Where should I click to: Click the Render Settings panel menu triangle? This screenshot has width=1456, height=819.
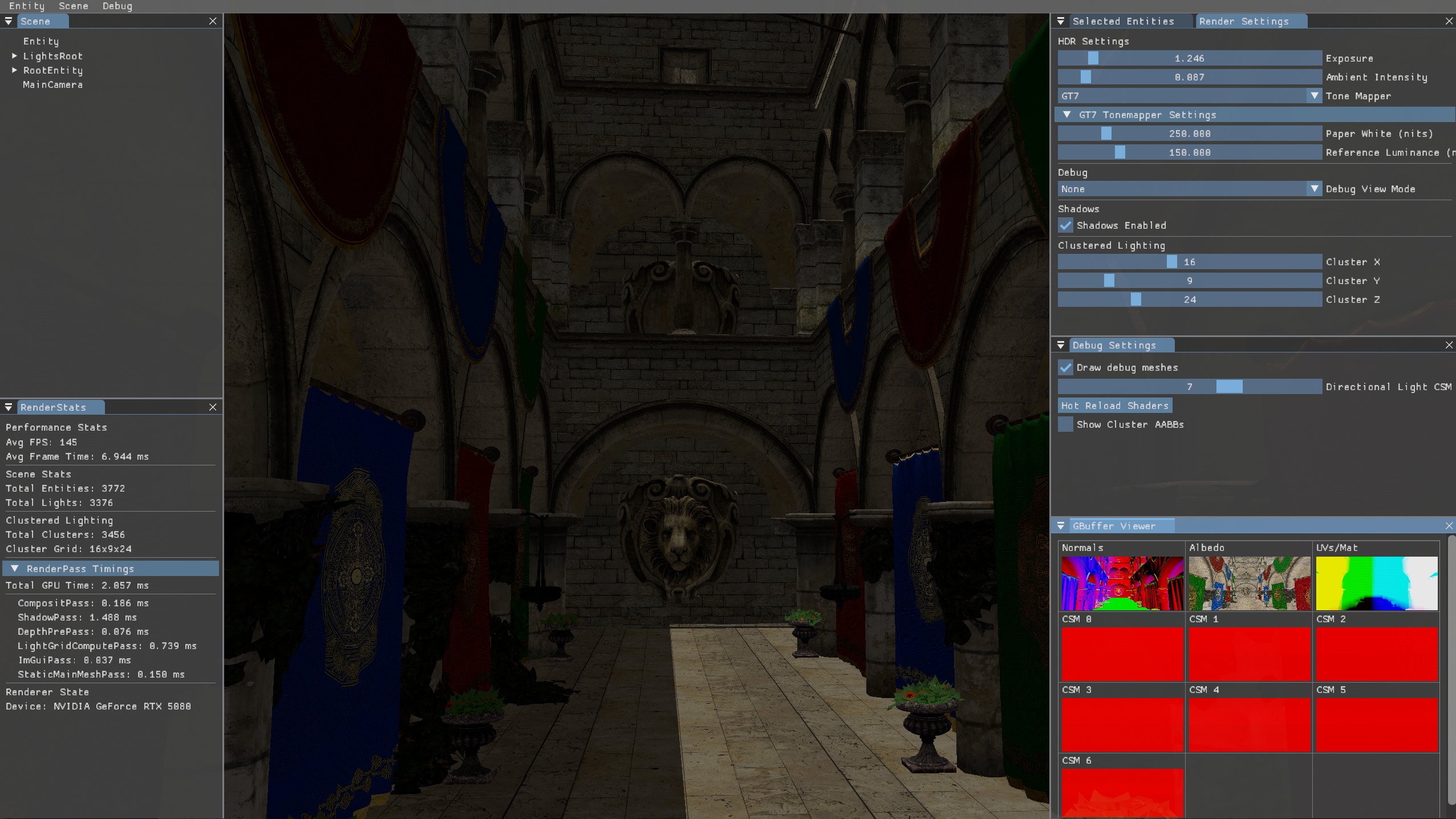tap(1061, 21)
